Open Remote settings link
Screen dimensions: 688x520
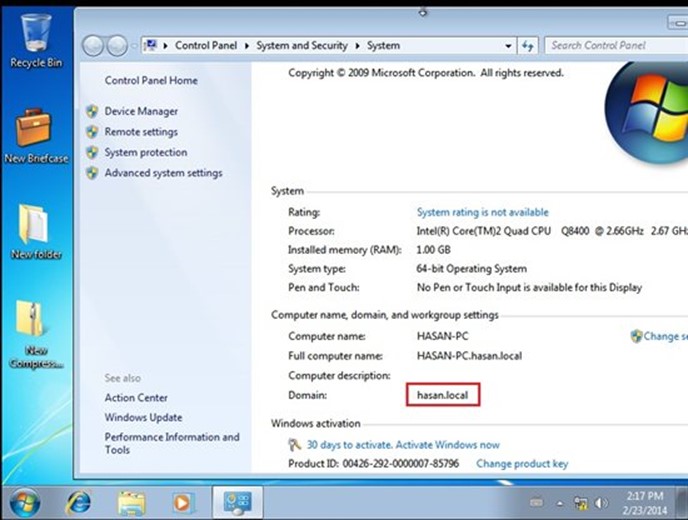point(141,132)
